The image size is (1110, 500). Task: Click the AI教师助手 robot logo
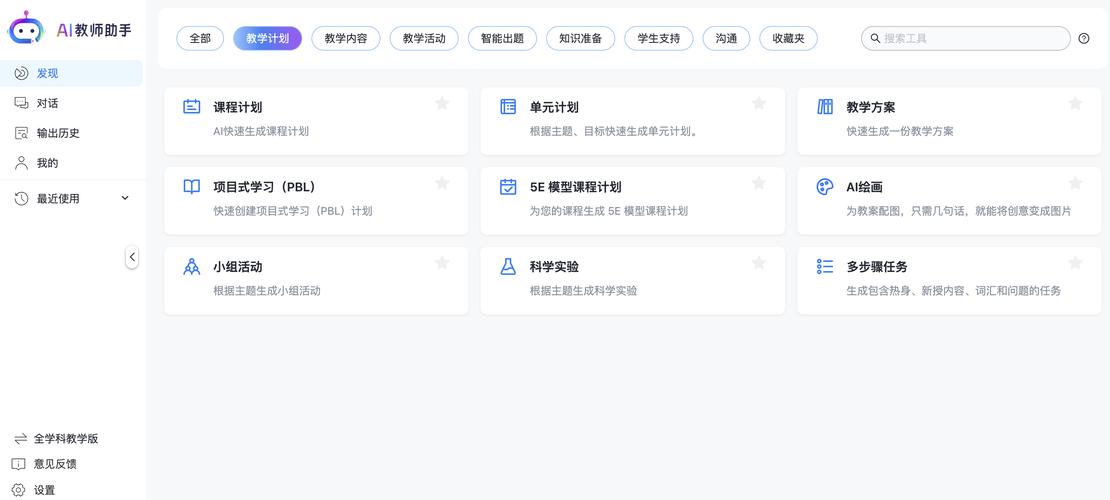click(x=26, y=28)
